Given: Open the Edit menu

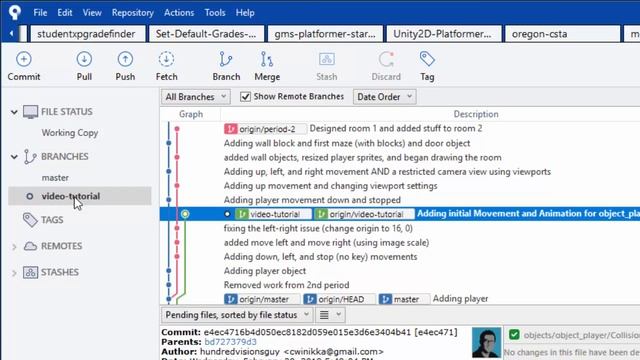Looking at the screenshot, I should click(x=64, y=13).
